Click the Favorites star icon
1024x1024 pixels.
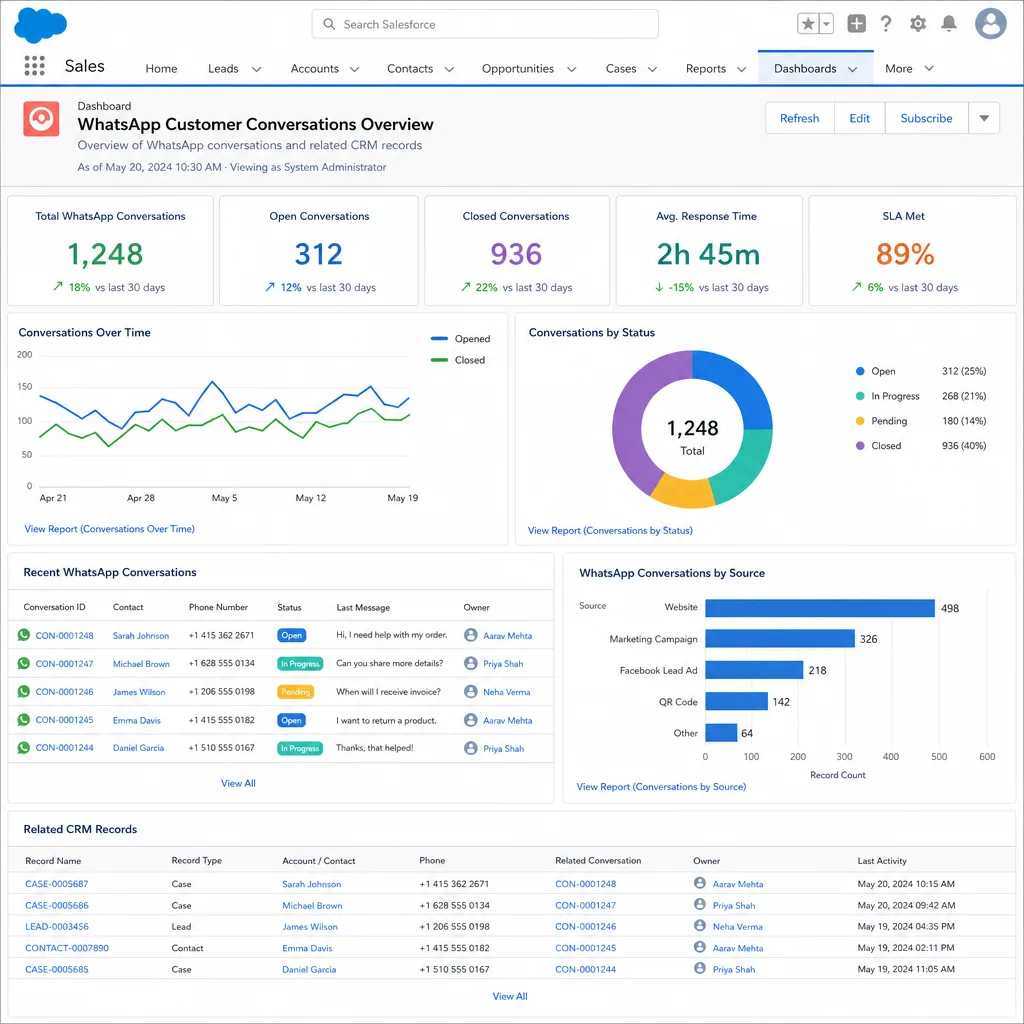coord(808,24)
